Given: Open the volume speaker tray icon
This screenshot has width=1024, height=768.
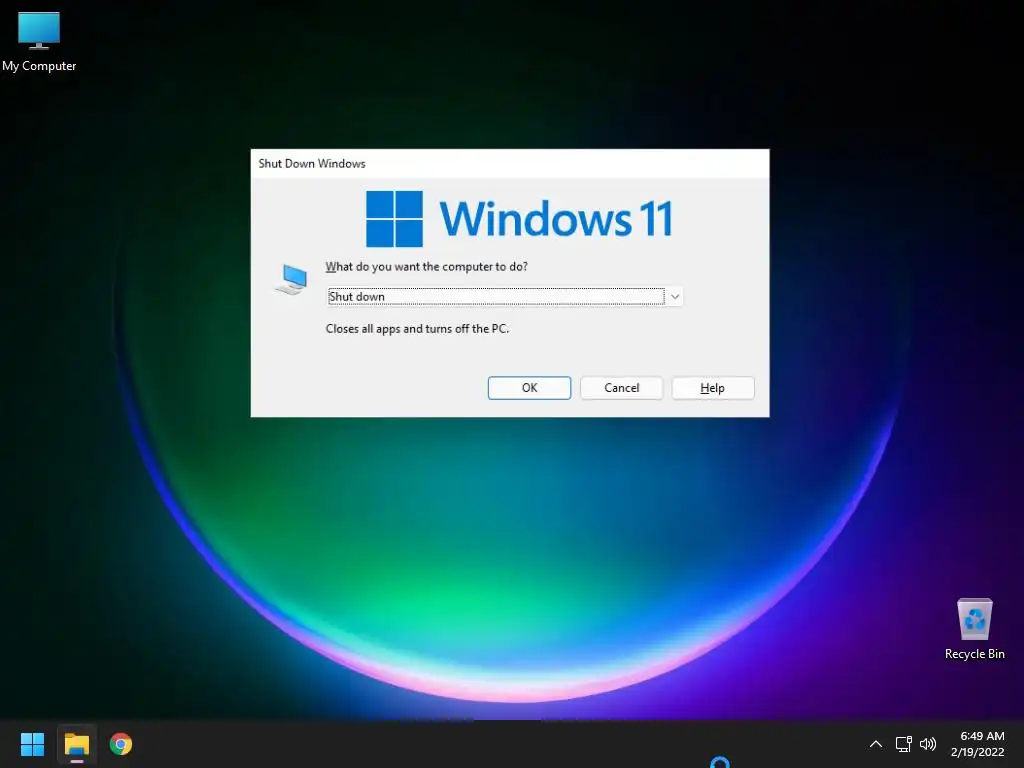Looking at the screenshot, I should tap(927, 744).
